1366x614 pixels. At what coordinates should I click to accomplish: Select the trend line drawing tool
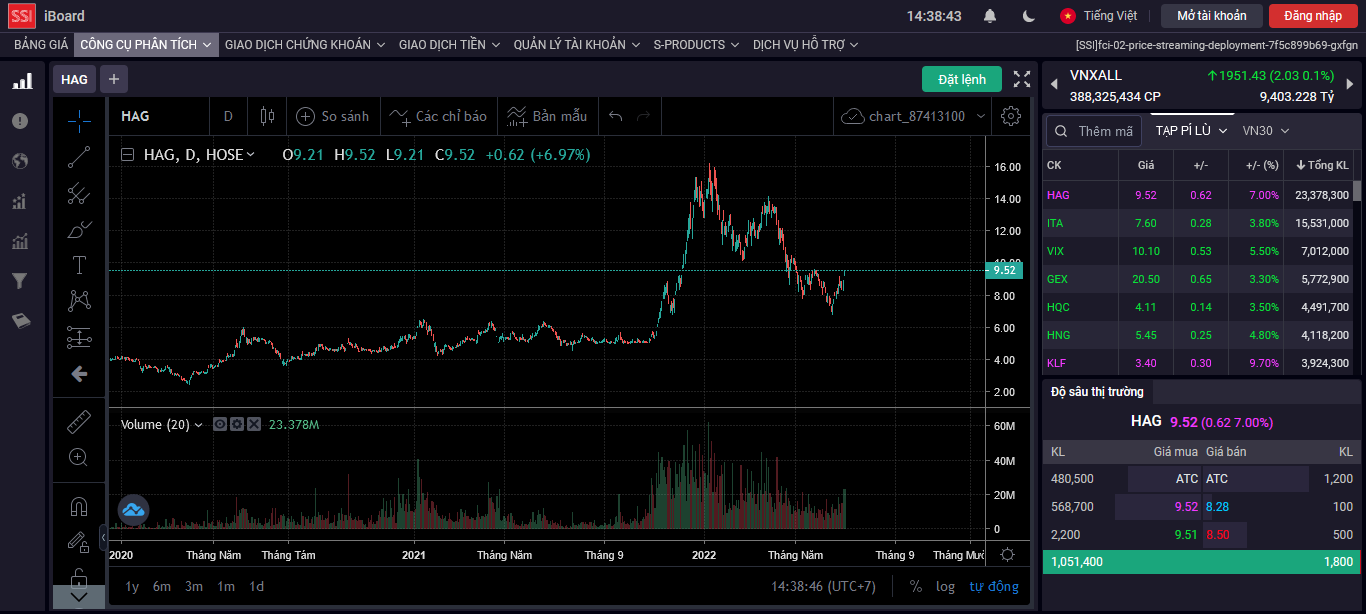click(x=79, y=157)
